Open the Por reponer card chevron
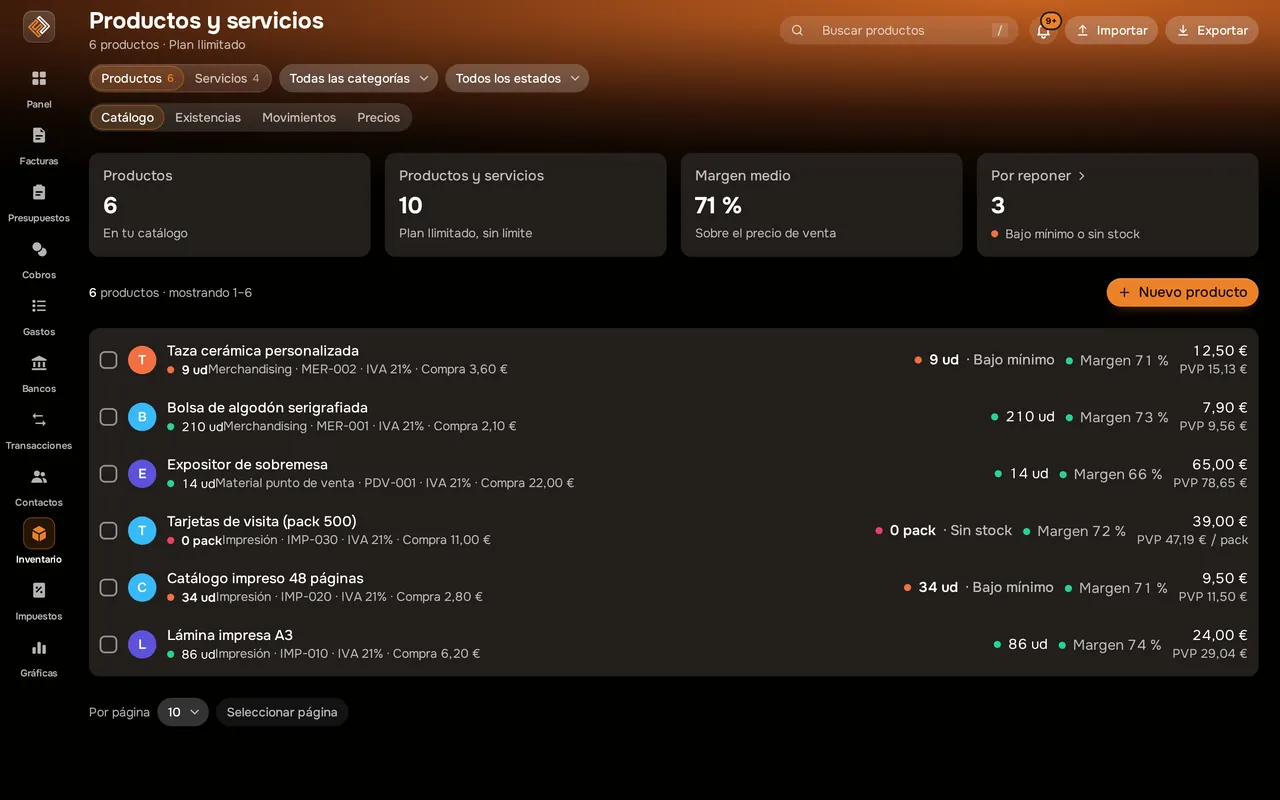The image size is (1280, 800). [x=1081, y=176]
